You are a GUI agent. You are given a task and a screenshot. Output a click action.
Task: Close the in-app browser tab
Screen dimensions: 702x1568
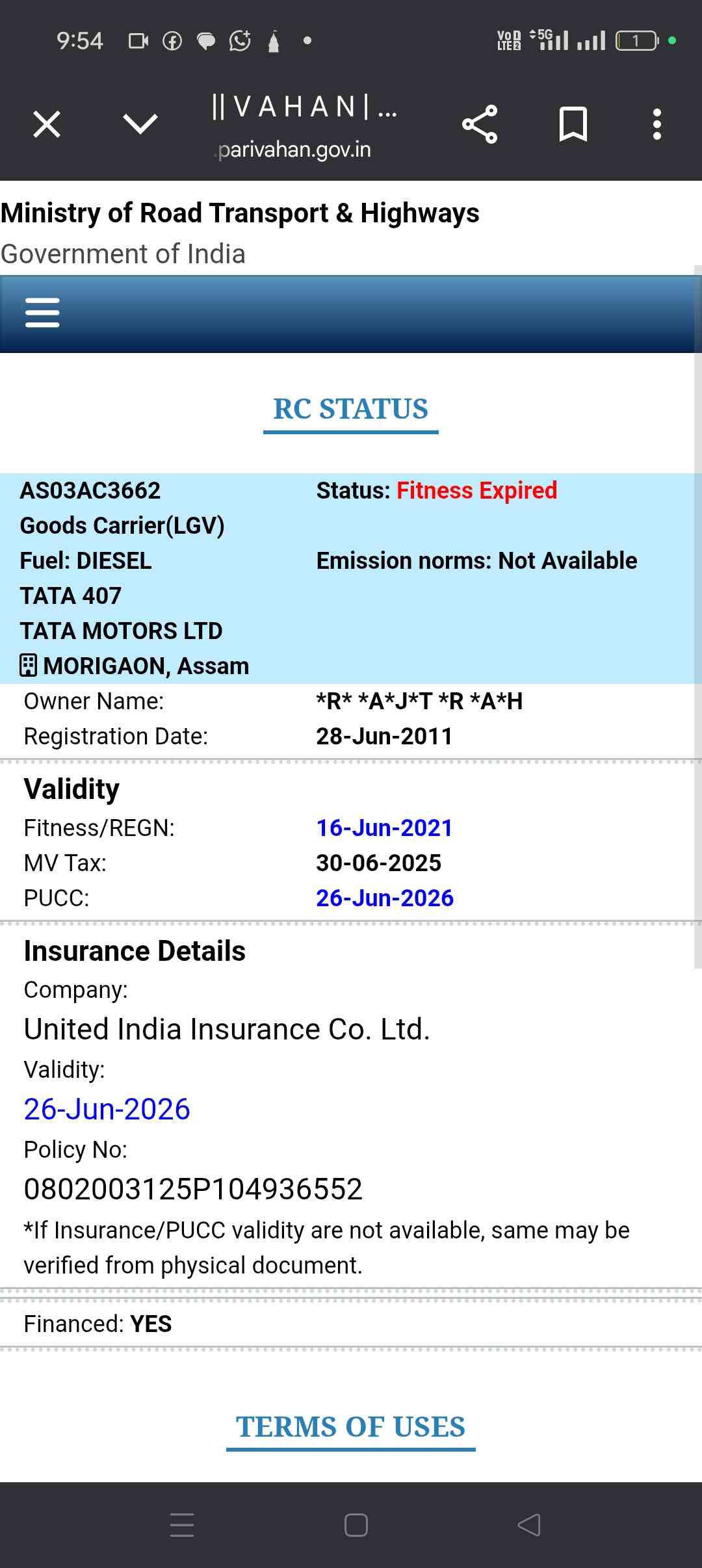tap(47, 124)
